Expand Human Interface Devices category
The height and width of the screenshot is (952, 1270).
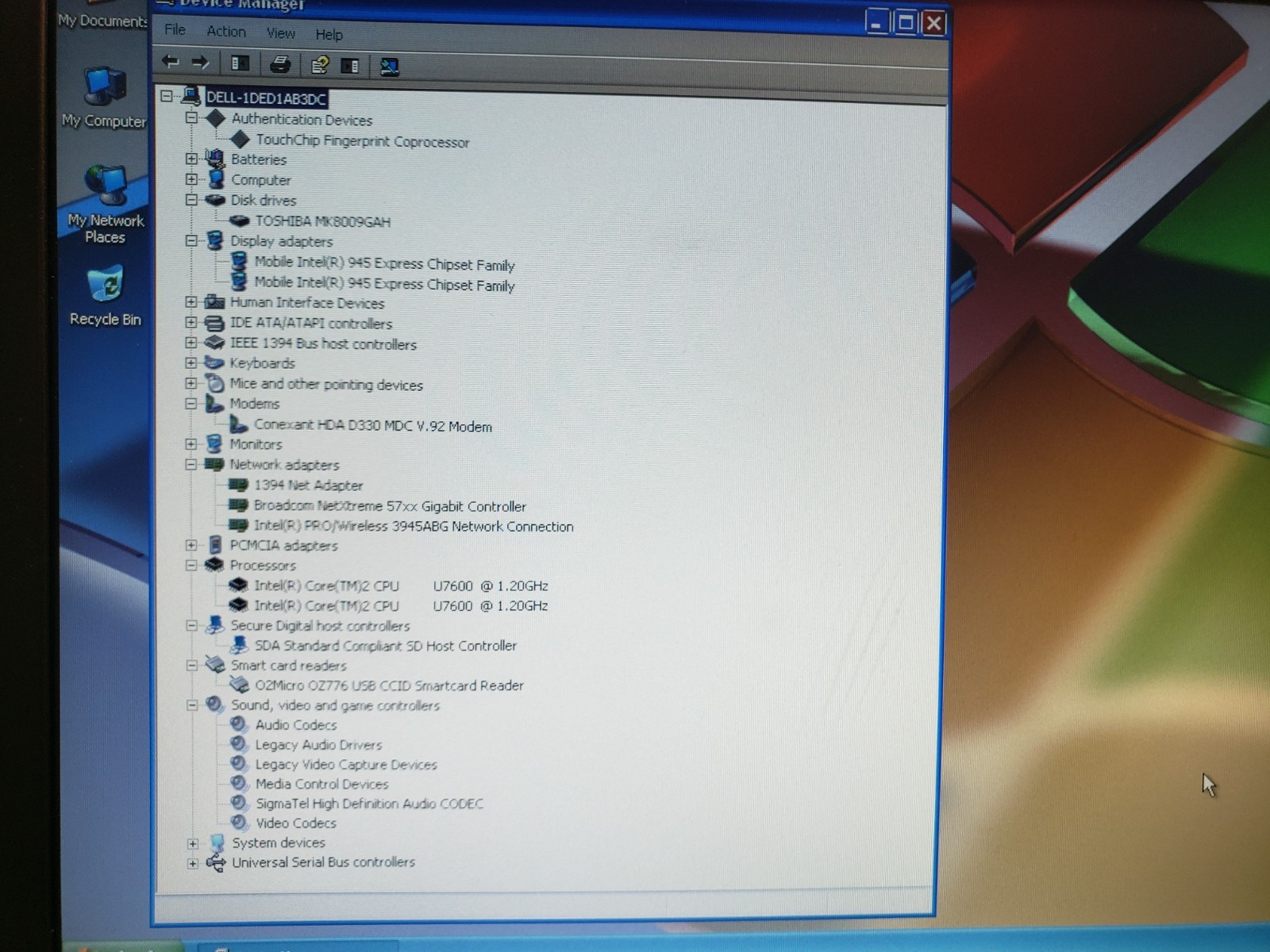point(190,301)
